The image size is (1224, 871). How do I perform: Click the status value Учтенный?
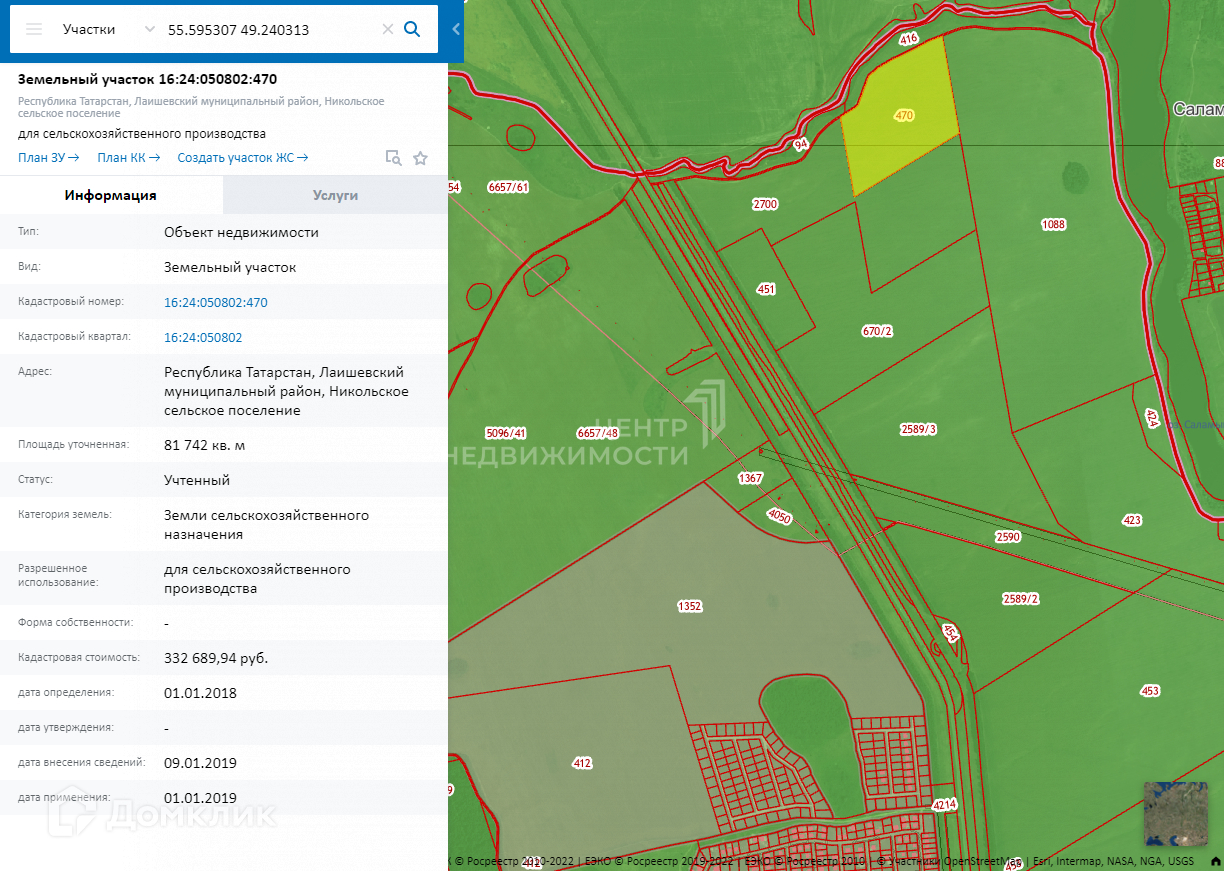pyautogui.click(x=197, y=480)
